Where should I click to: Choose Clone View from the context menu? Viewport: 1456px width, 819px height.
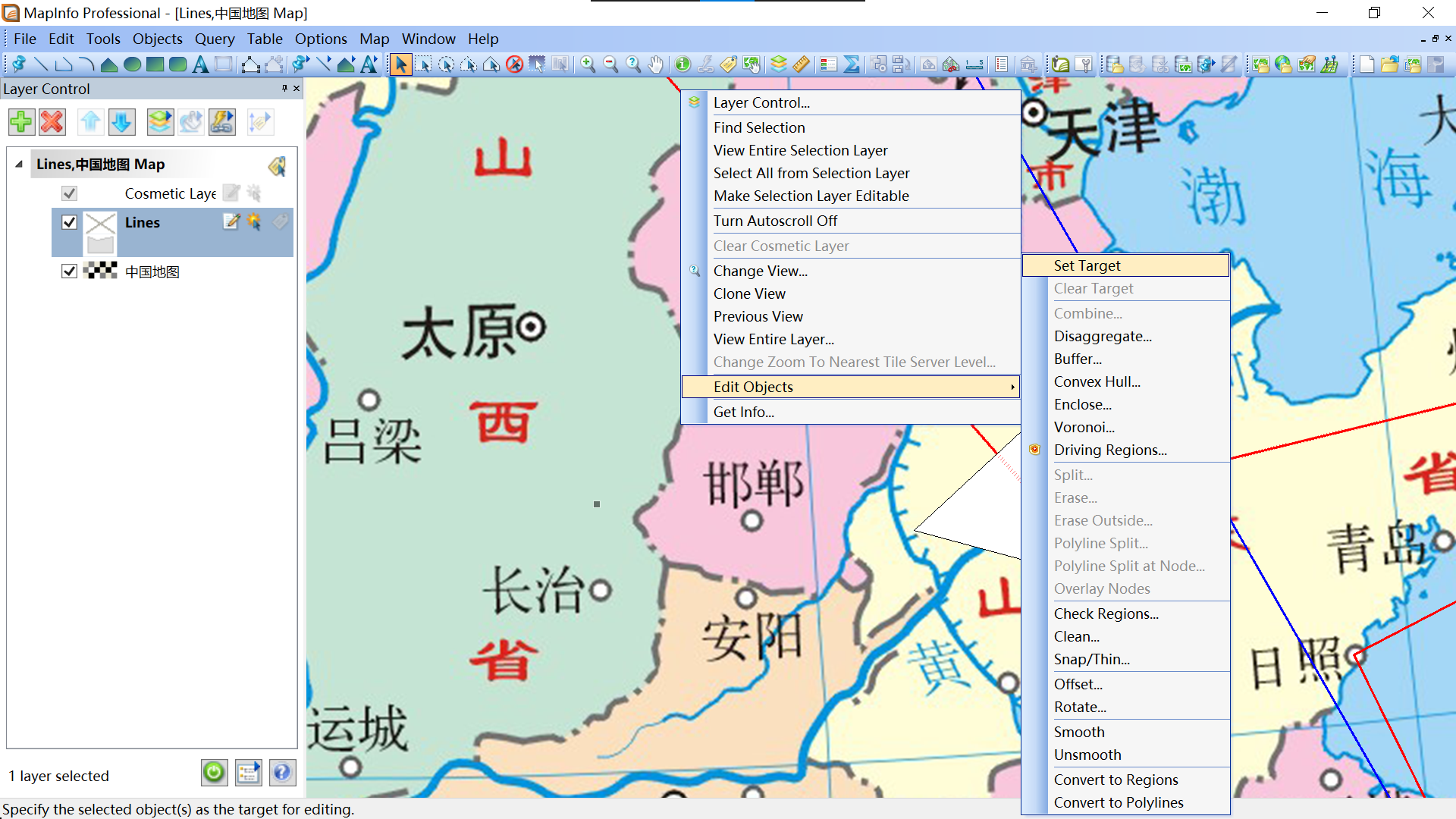pyautogui.click(x=749, y=293)
